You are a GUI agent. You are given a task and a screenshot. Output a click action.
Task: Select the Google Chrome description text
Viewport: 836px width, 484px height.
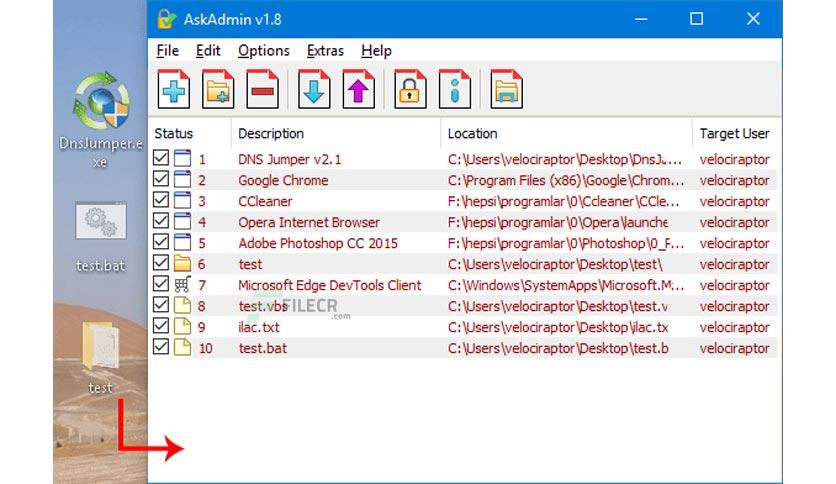coord(283,180)
